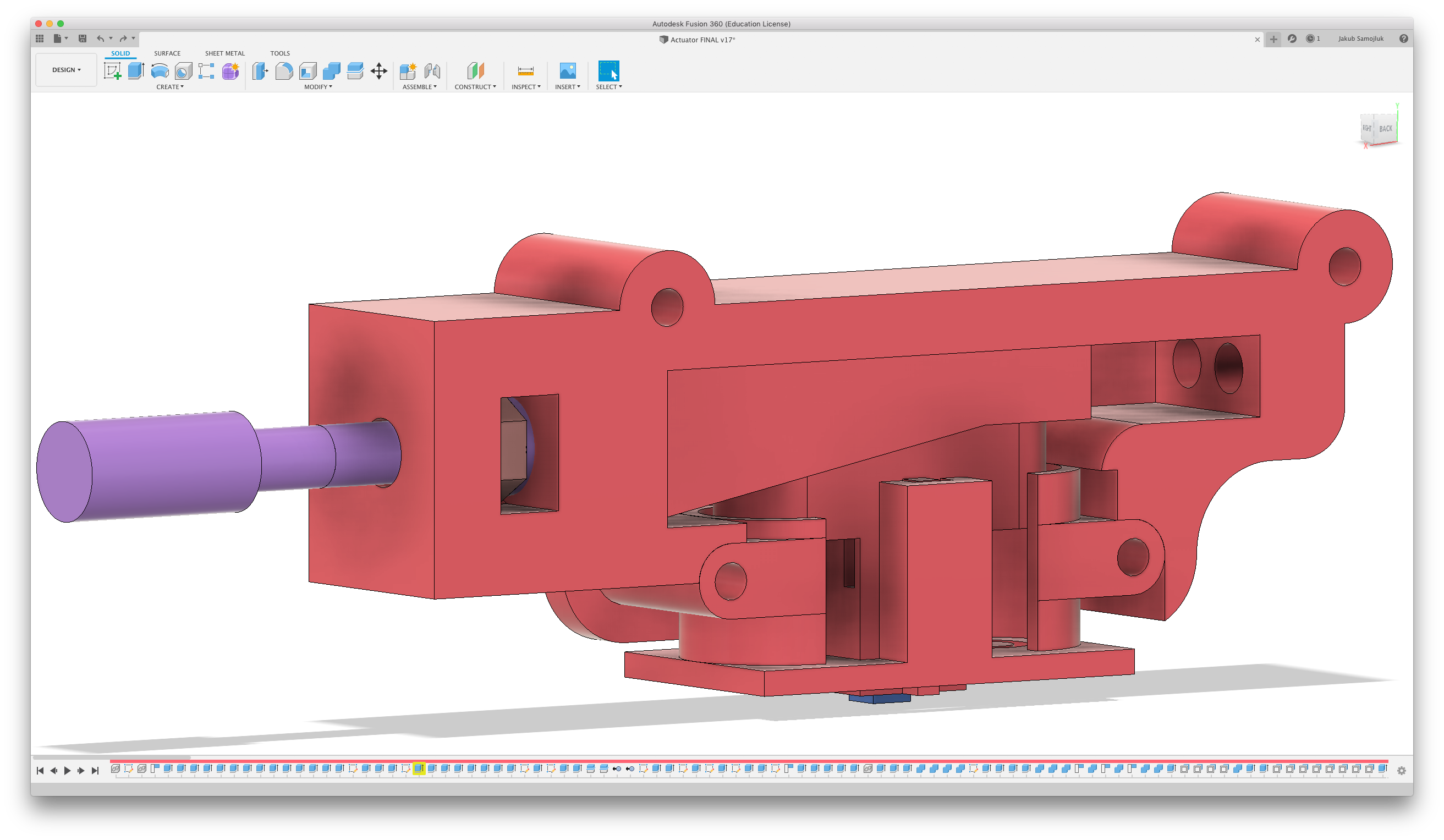This screenshot has height=840, width=1444.
Task: Click the Extrude tool icon
Action: point(136,71)
